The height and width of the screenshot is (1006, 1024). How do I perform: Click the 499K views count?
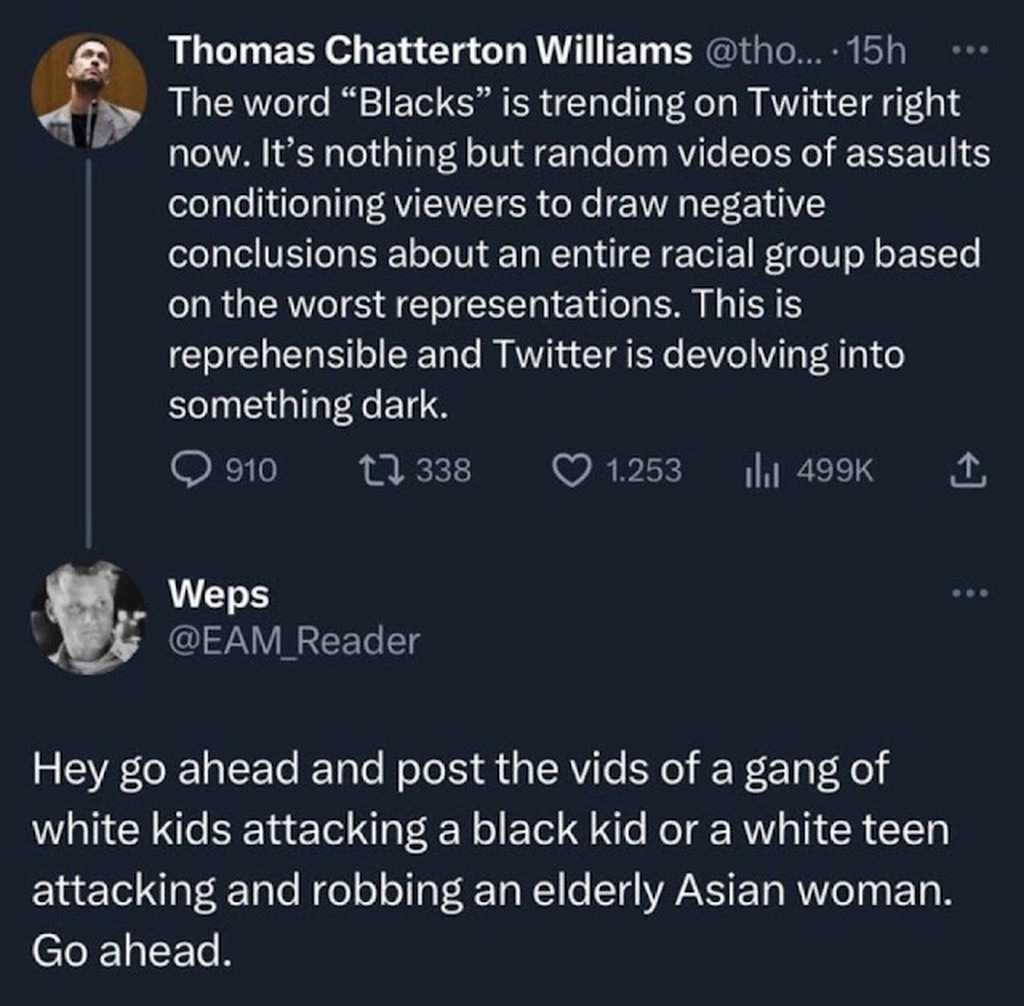[835, 470]
